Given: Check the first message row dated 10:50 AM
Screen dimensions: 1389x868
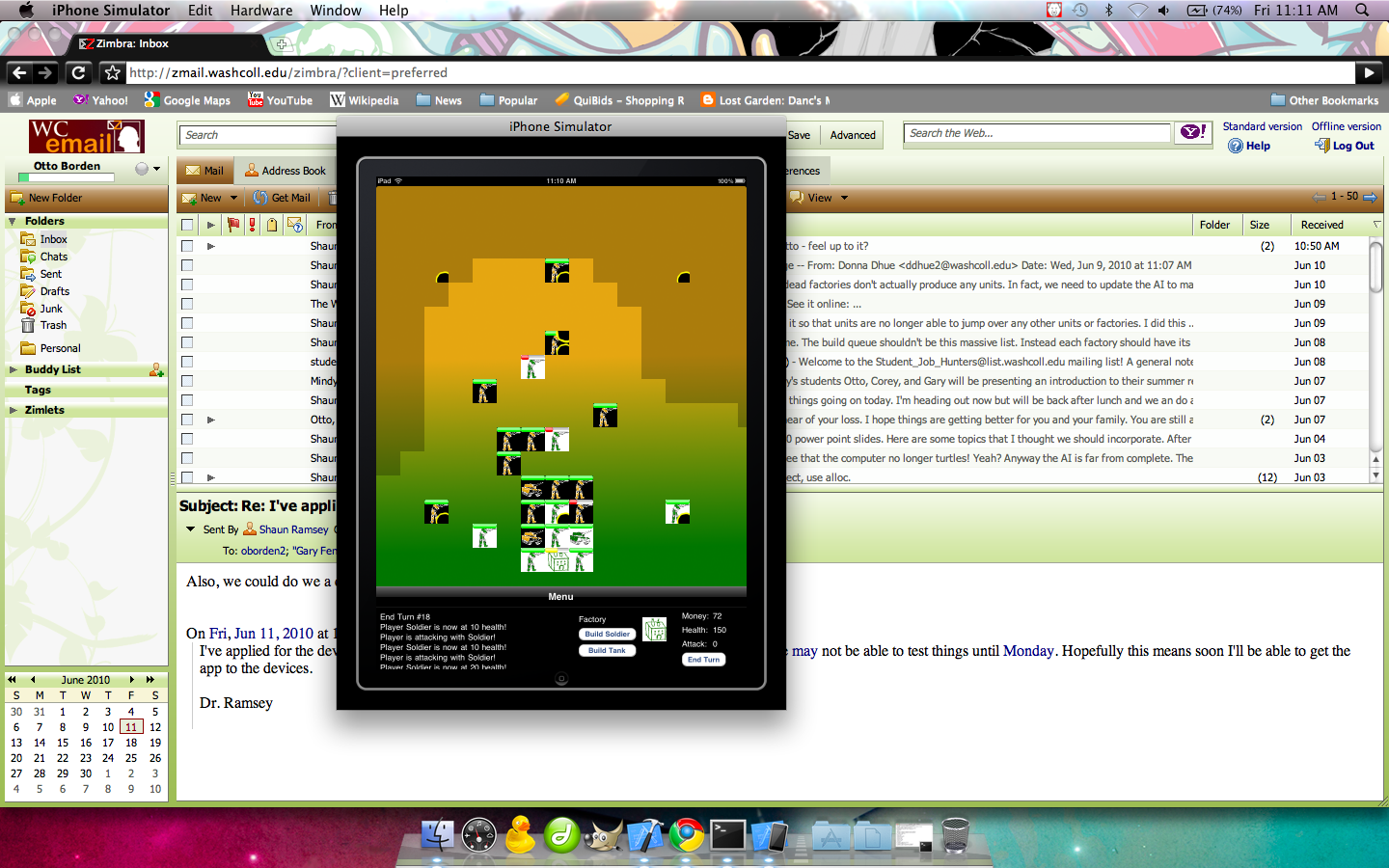Looking at the screenshot, I should (187, 246).
